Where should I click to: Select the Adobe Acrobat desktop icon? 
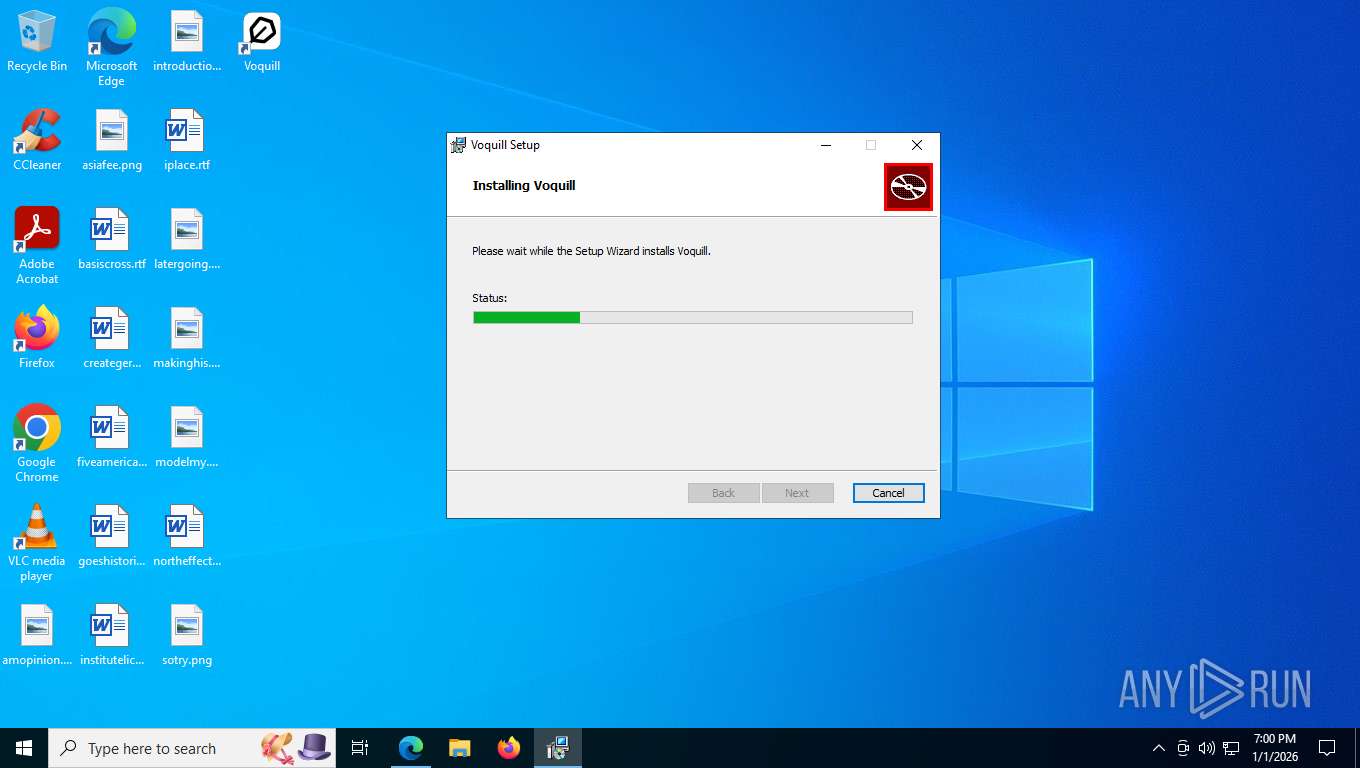(37, 246)
